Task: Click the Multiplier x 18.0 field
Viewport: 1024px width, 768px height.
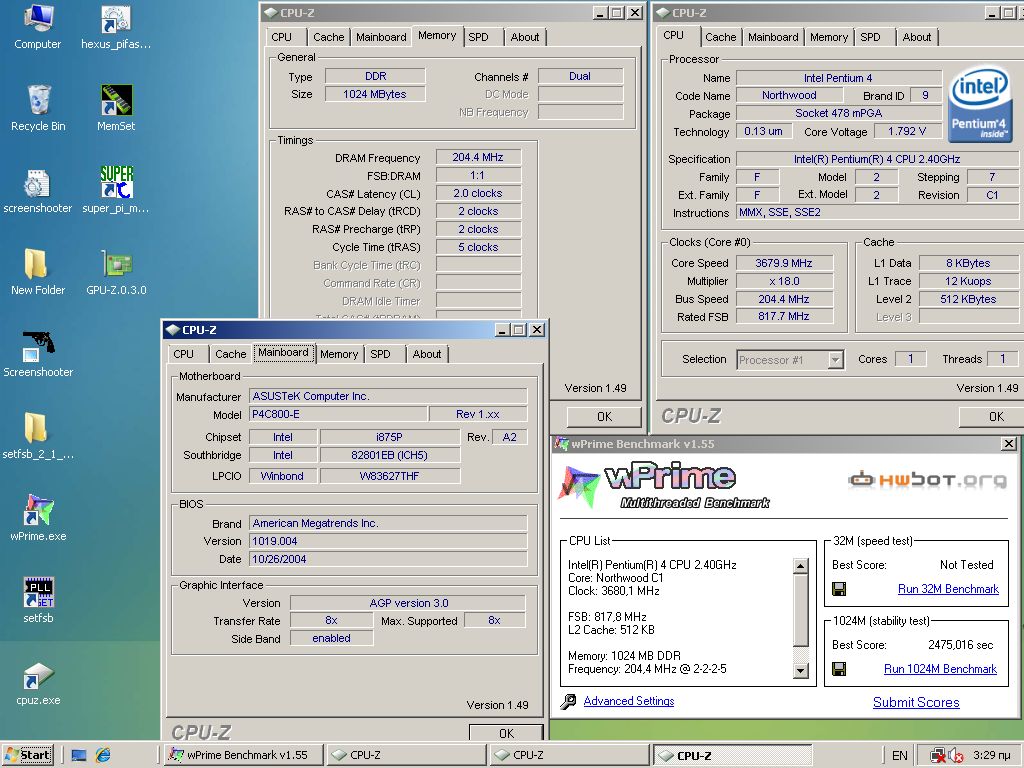Action: tap(784, 281)
